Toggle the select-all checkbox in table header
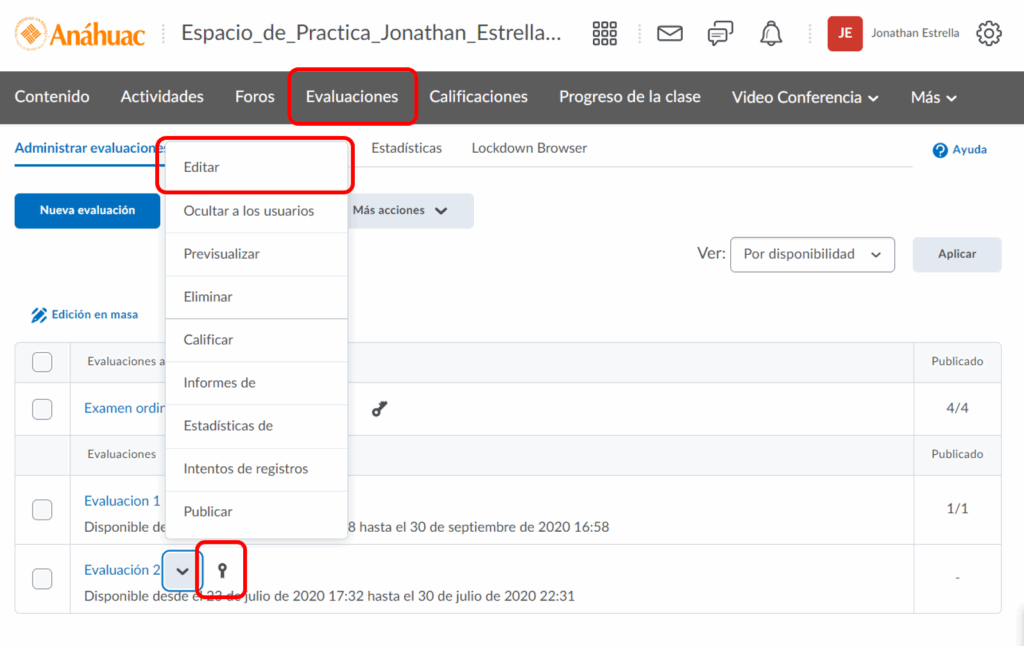This screenshot has width=1024, height=646. pyautogui.click(x=42, y=362)
